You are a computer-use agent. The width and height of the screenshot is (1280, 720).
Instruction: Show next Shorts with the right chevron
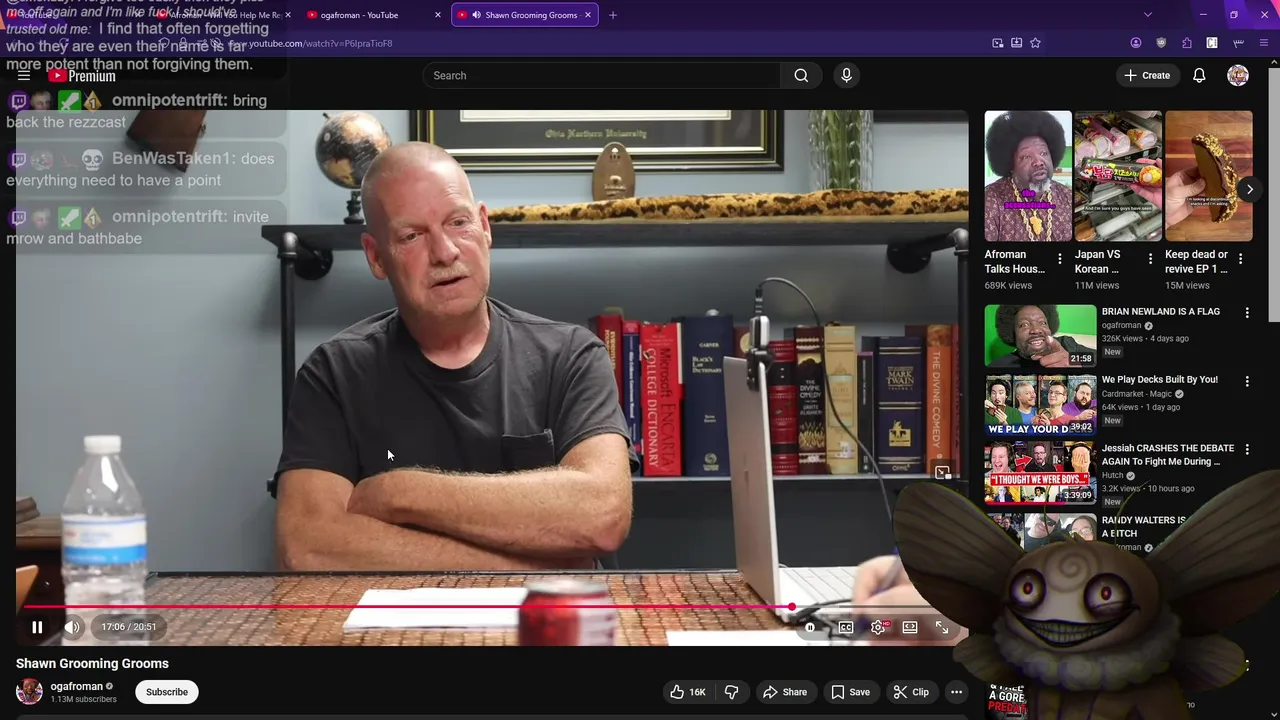(x=1249, y=189)
